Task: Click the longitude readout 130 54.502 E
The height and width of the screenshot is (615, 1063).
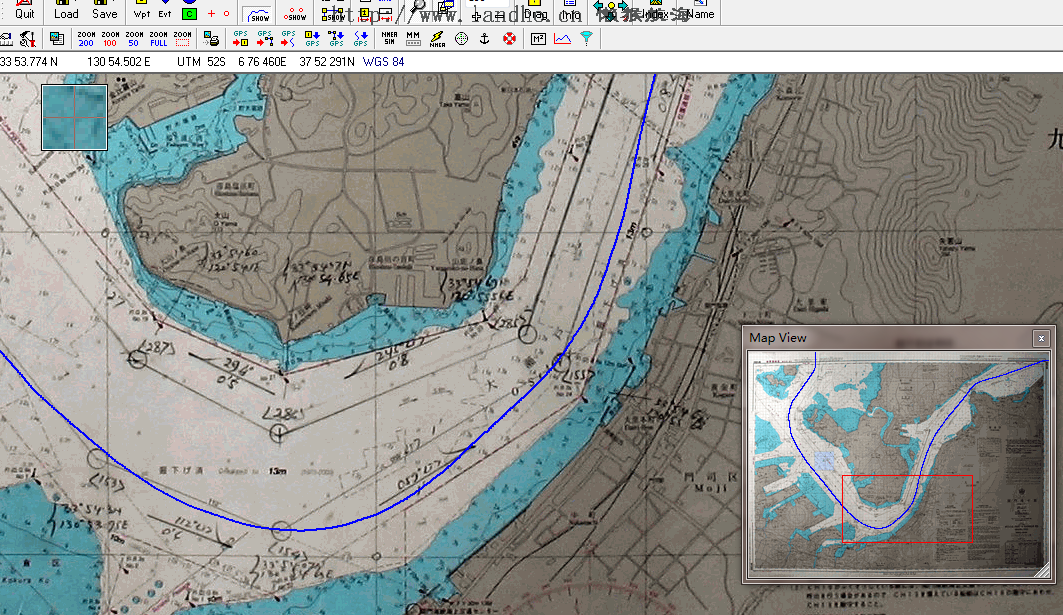Action: pos(119,62)
